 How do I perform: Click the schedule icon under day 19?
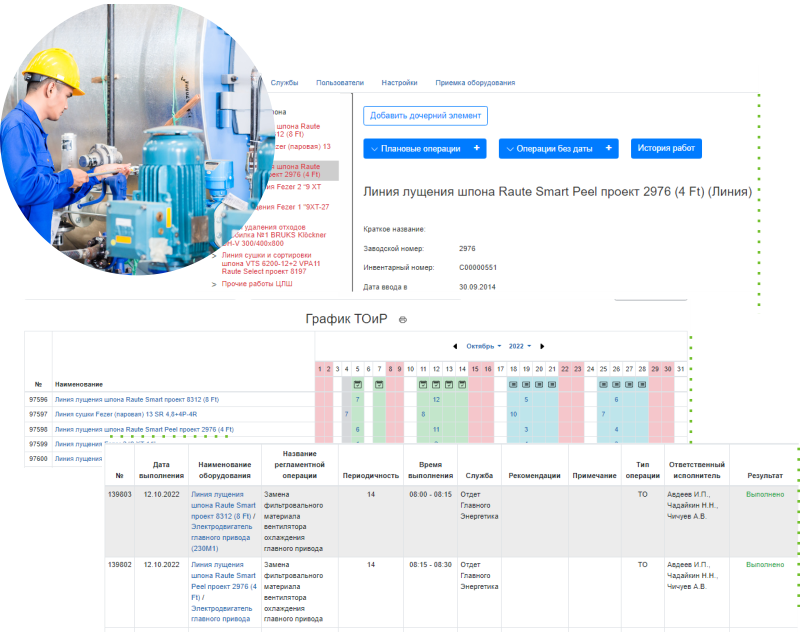pyautogui.click(x=526, y=385)
